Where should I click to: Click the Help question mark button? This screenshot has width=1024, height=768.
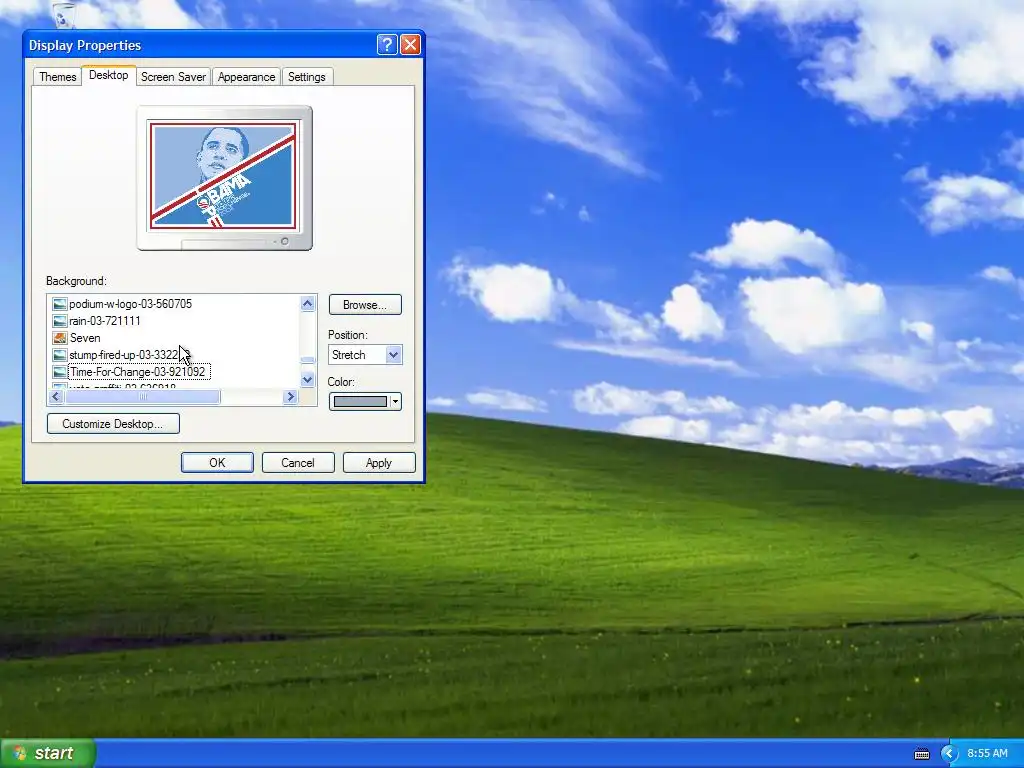tap(387, 44)
